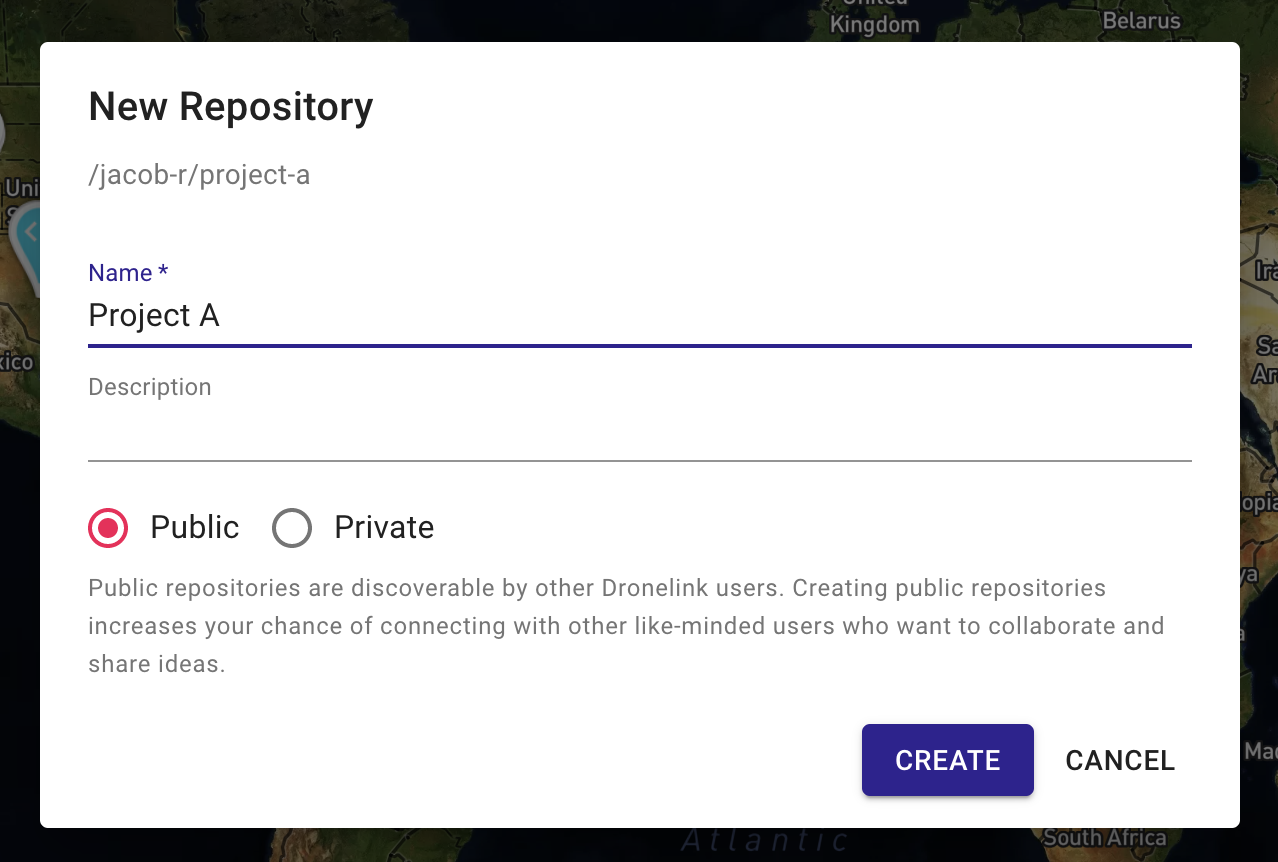Image resolution: width=1278 pixels, height=862 pixels.
Task: Focus the Name field containing Project A
Action: point(640,316)
